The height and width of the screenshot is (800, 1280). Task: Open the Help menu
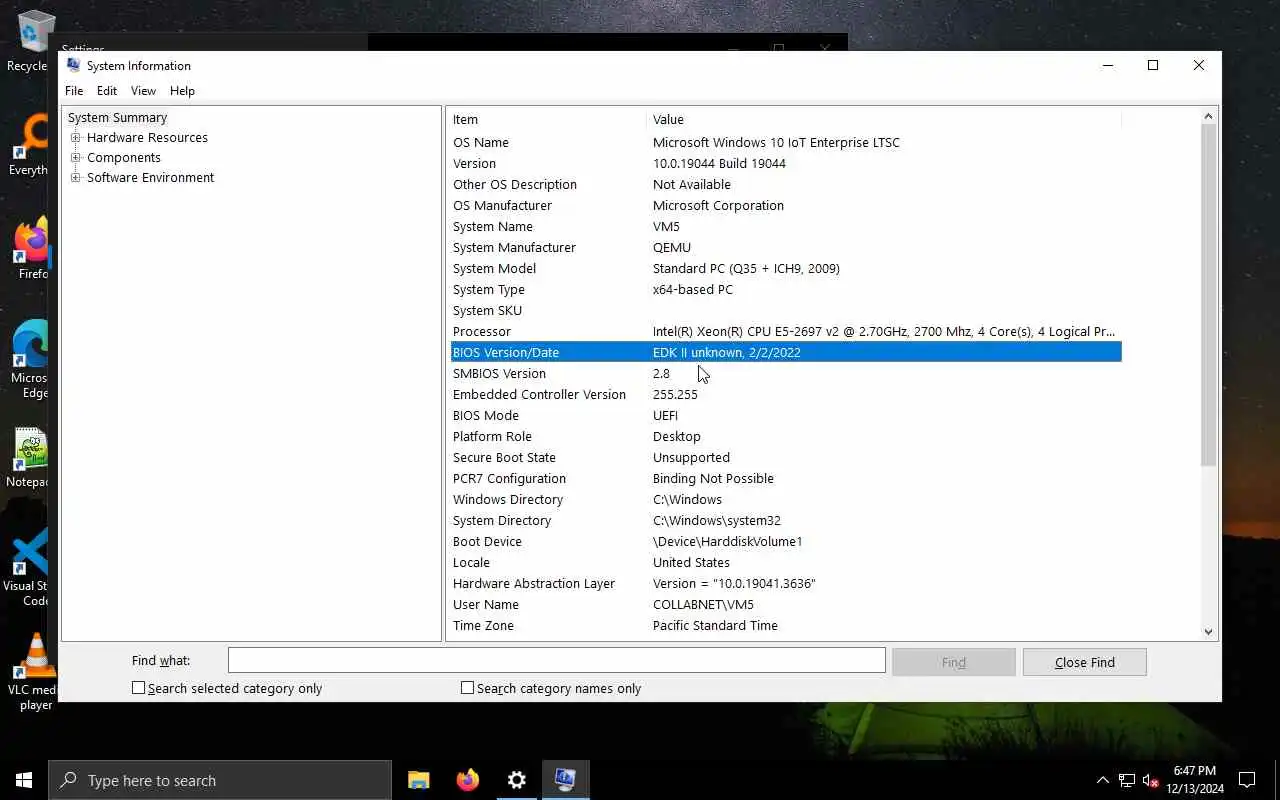click(x=182, y=90)
